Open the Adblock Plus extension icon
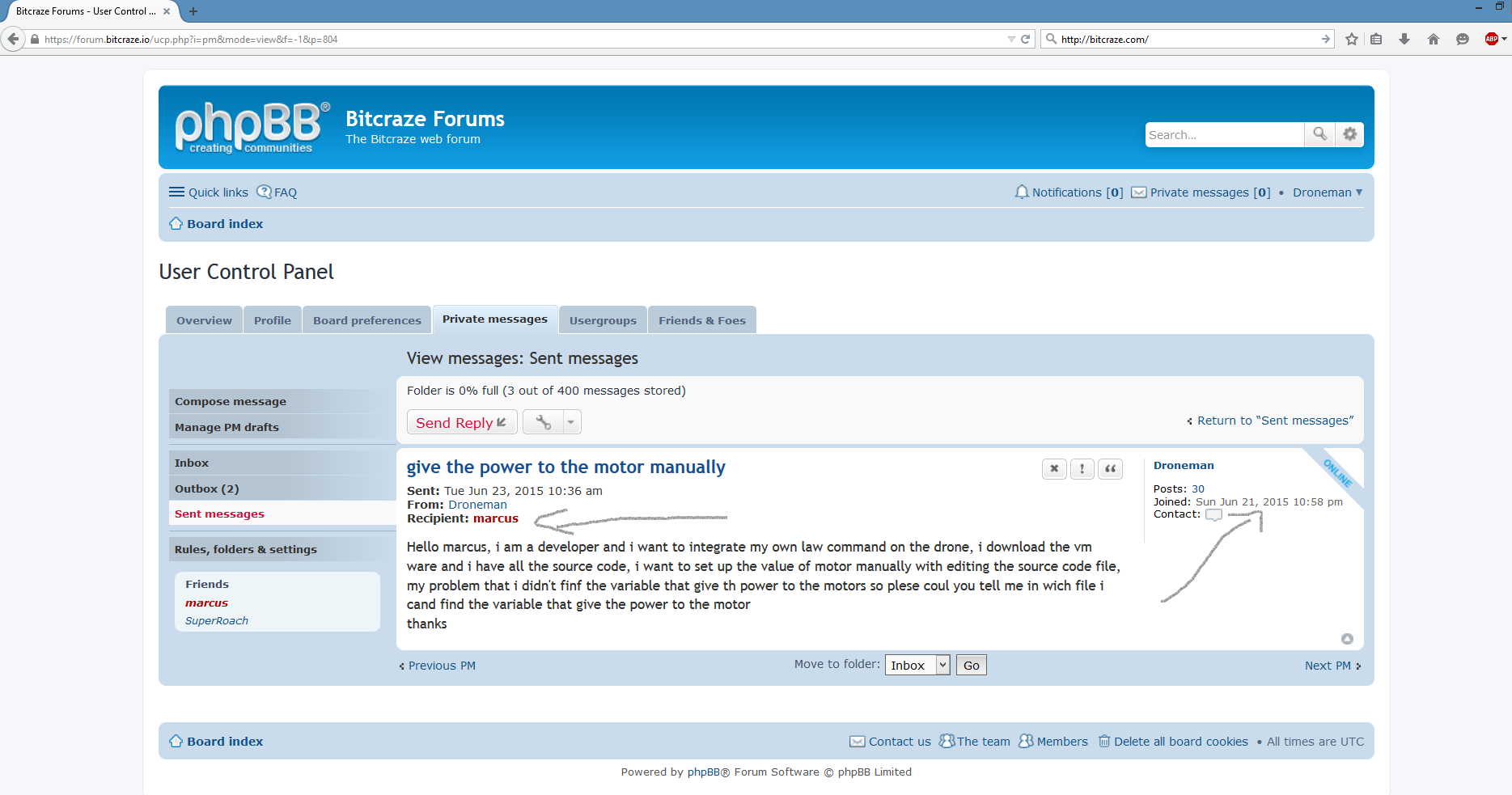Screen dimensions: 1512x795 [x=1491, y=39]
